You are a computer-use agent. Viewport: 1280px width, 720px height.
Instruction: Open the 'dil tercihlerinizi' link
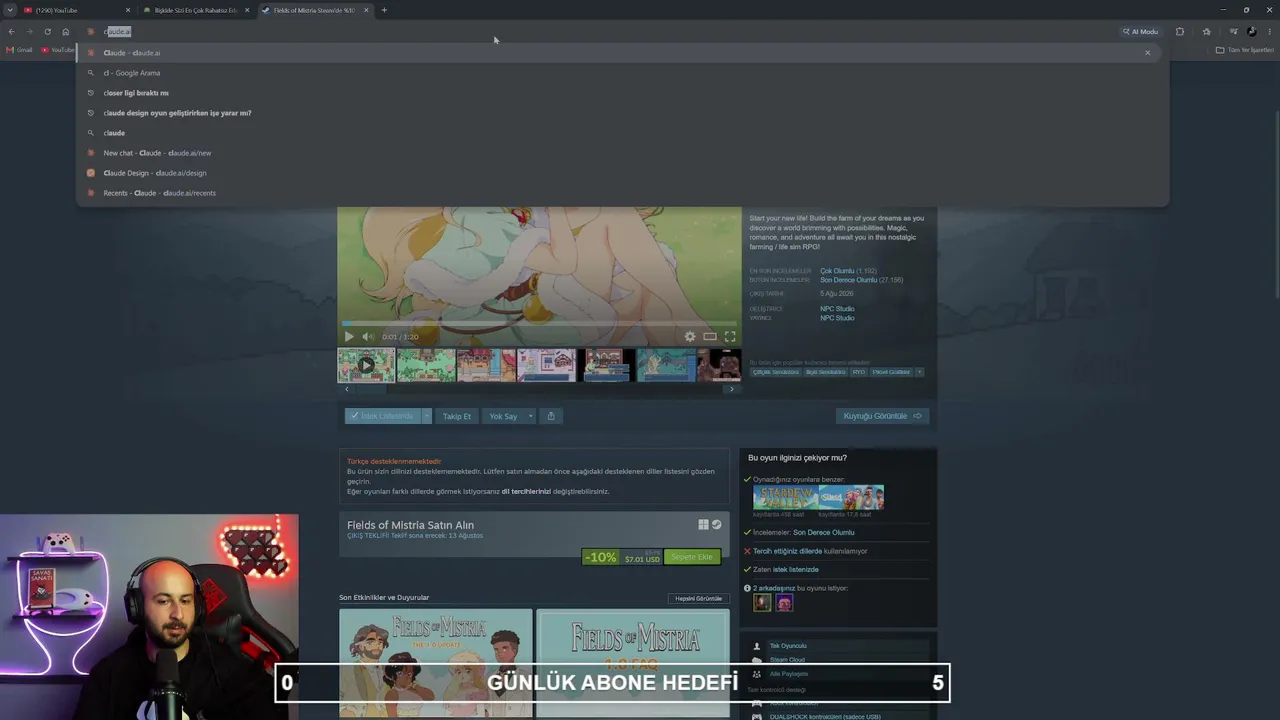click(526, 491)
